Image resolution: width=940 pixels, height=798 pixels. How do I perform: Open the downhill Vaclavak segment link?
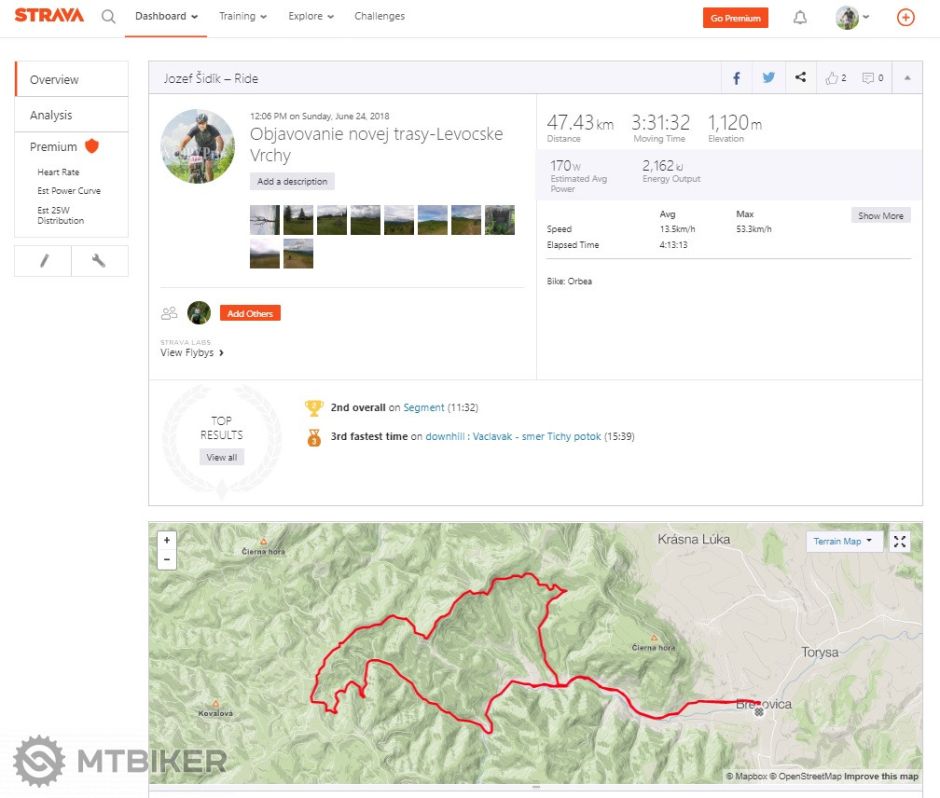[512, 436]
